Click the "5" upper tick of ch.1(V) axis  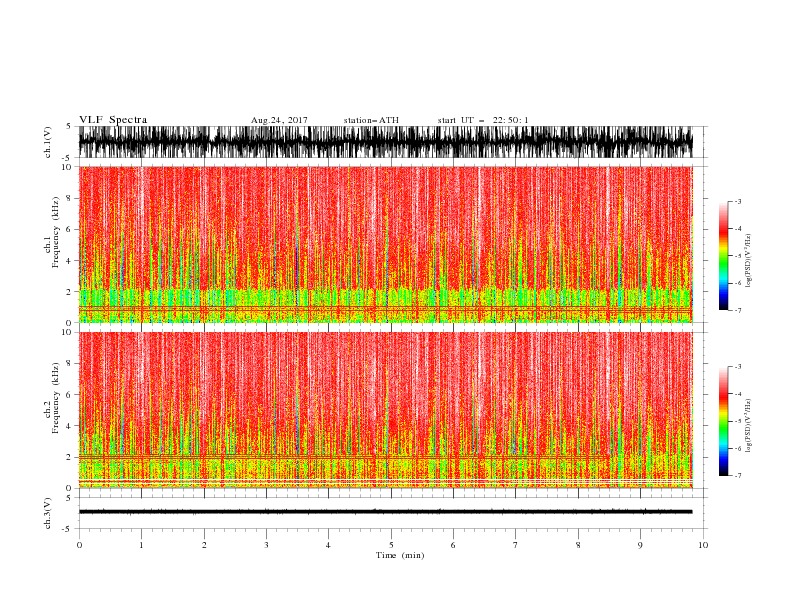click(69, 127)
